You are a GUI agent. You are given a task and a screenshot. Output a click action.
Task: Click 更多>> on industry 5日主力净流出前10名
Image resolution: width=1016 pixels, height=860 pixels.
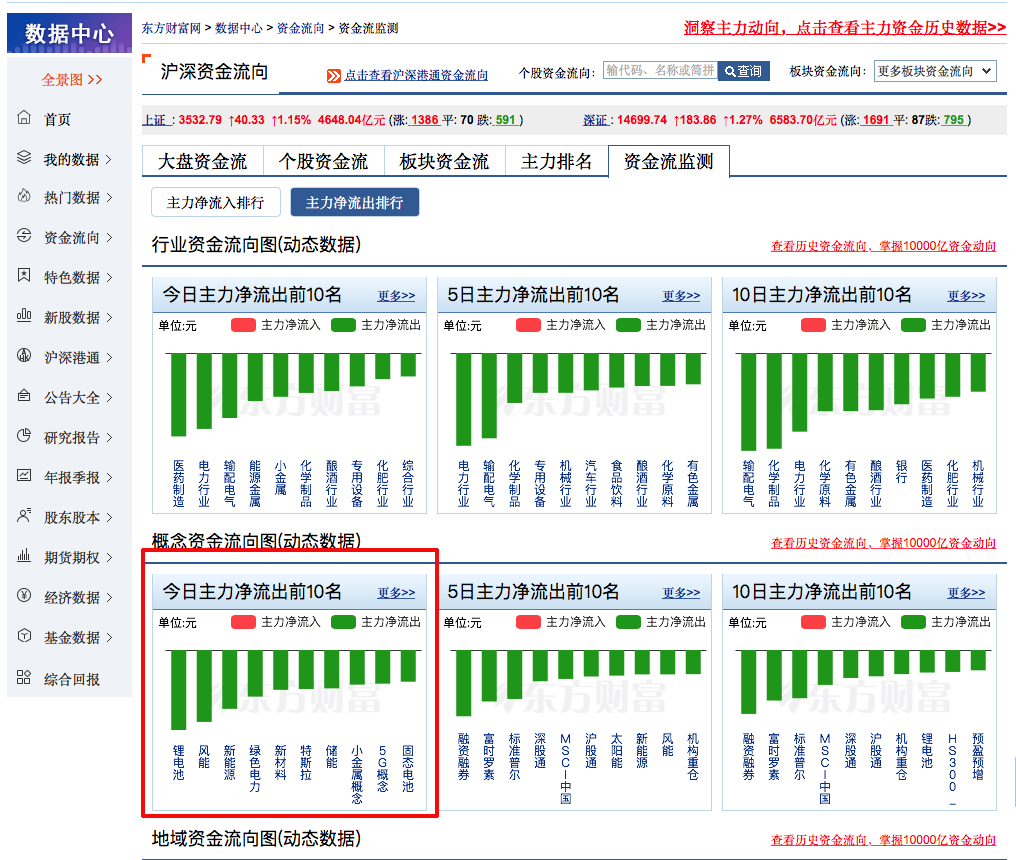(x=681, y=296)
